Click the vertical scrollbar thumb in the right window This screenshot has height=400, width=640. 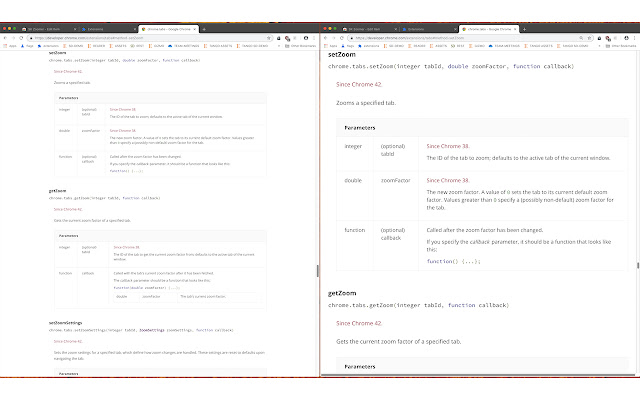point(638,265)
